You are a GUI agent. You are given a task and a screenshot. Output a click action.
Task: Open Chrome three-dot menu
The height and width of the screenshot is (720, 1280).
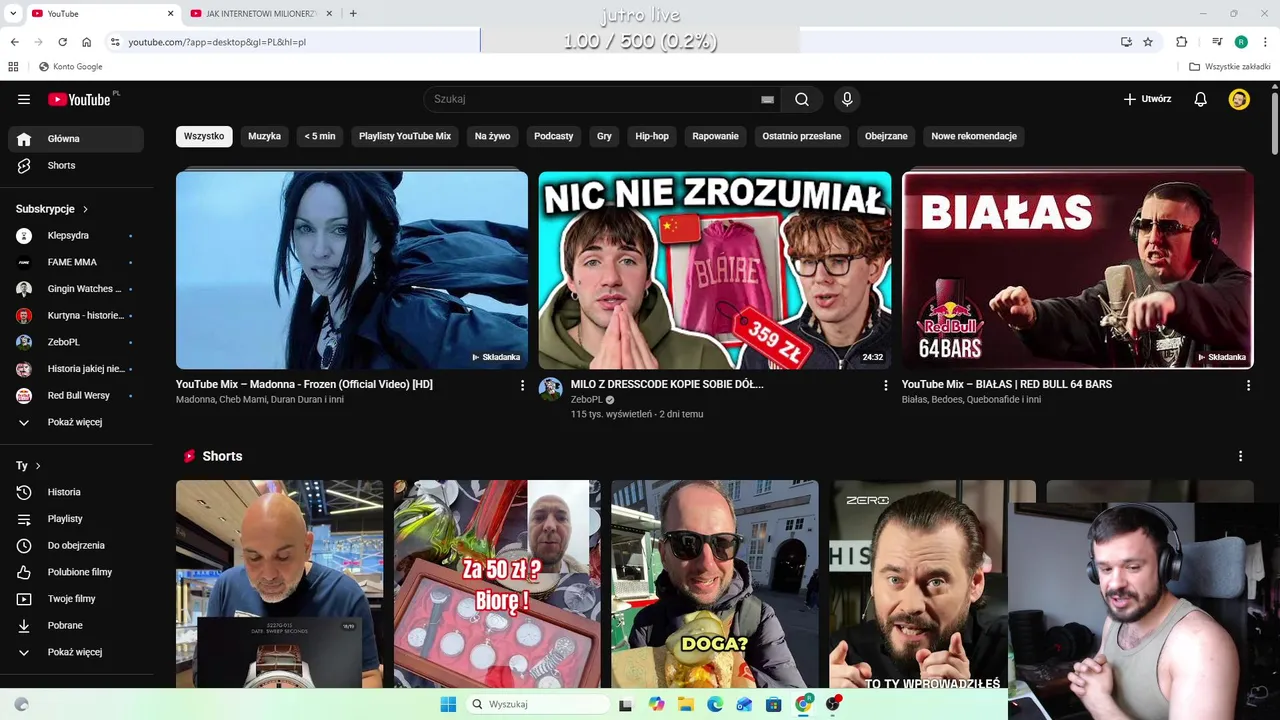1266,42
